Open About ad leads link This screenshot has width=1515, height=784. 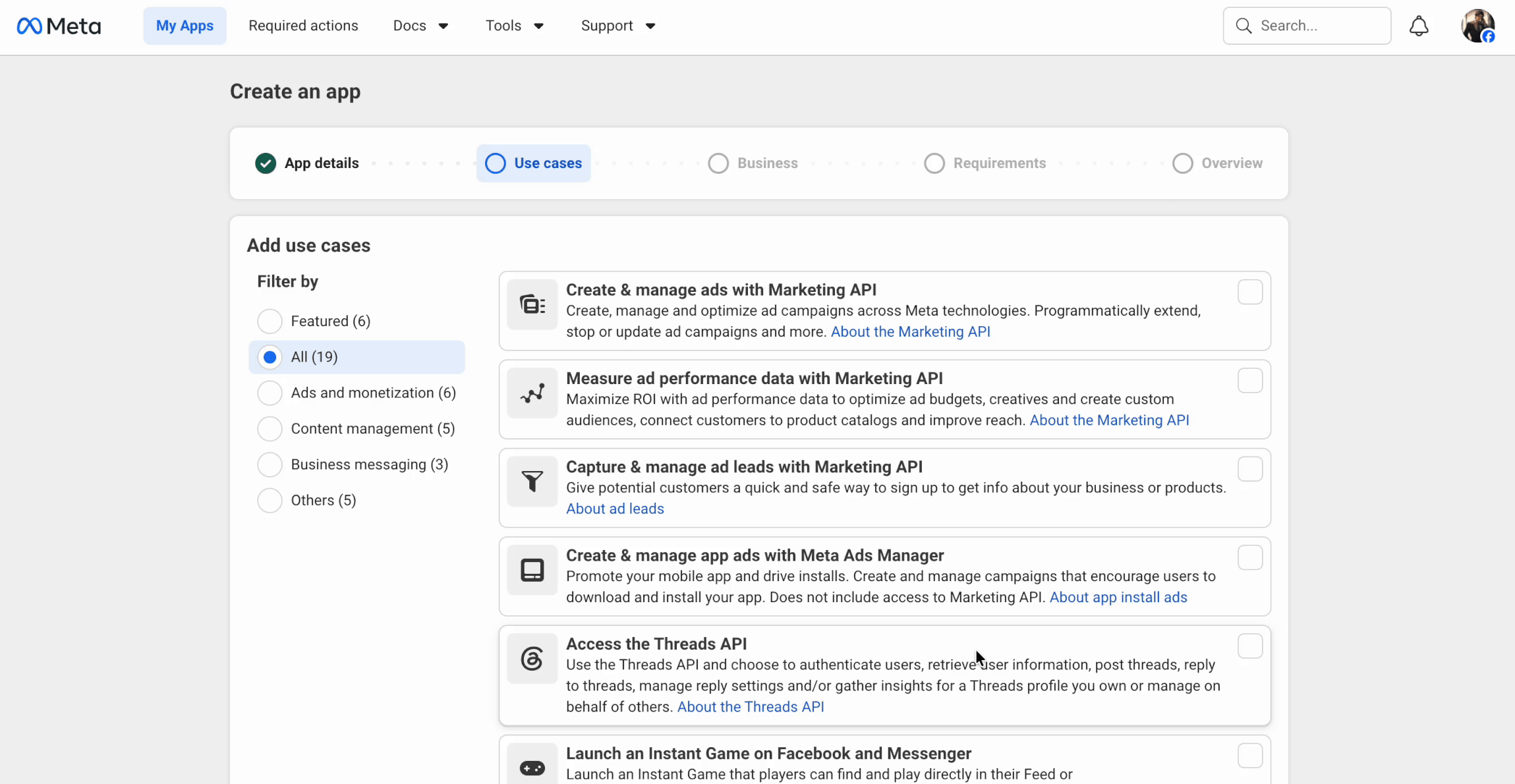[x=615, y=509]
